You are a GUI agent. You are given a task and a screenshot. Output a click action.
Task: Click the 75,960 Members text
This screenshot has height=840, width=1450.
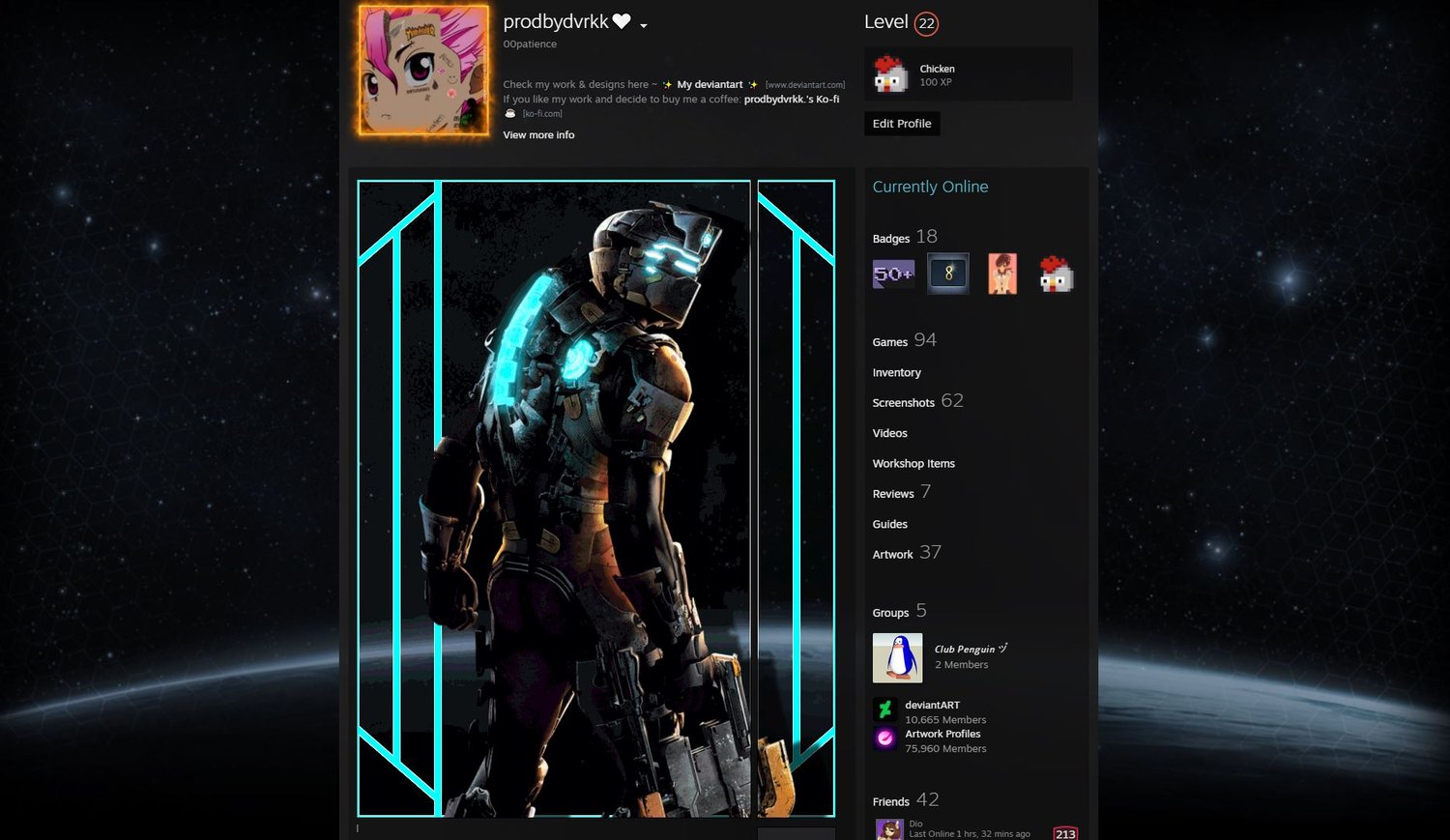945,748
